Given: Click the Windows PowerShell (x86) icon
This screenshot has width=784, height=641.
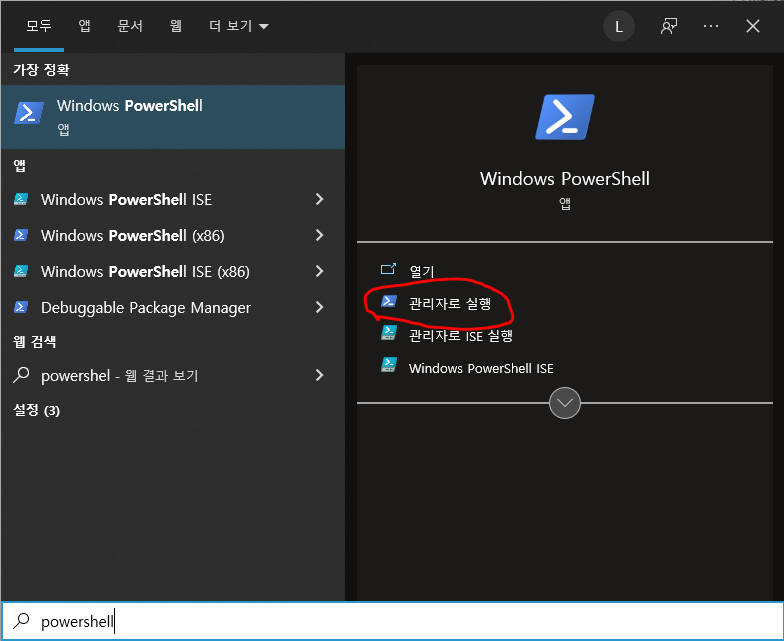Looking at the screenshot, I should (x=20, y=235).
